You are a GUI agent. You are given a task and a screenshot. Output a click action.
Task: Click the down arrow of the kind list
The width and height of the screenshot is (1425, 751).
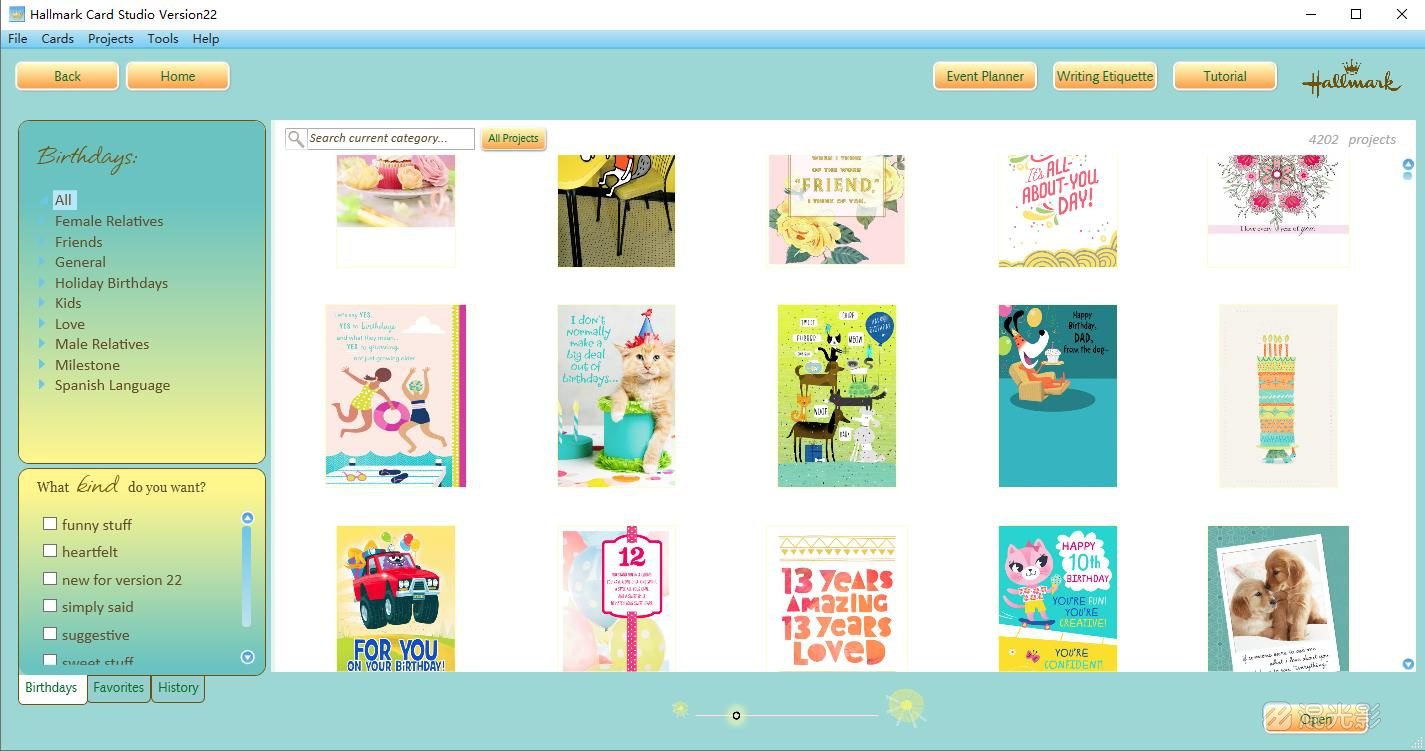(247, 657)
